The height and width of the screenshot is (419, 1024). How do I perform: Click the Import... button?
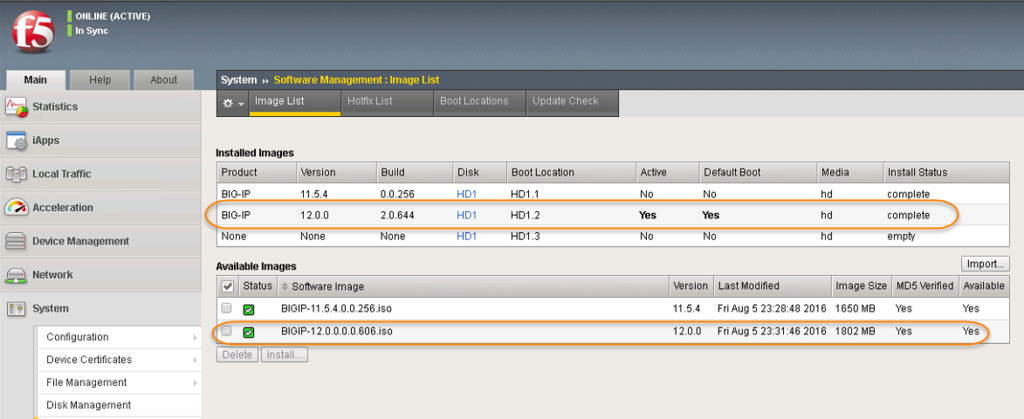coord(985,264)
